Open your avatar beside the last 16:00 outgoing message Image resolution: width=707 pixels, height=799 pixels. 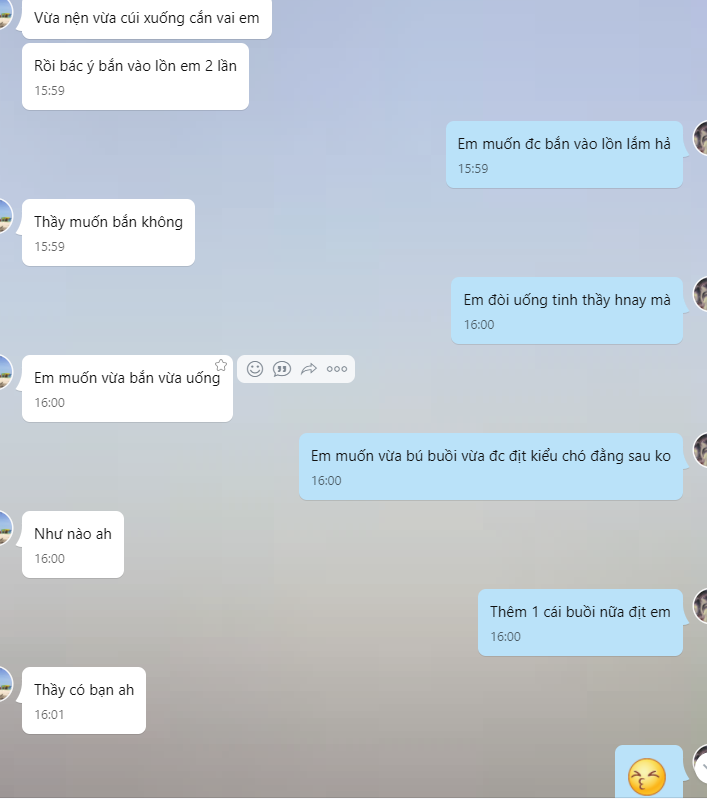(x=700, y=606)
